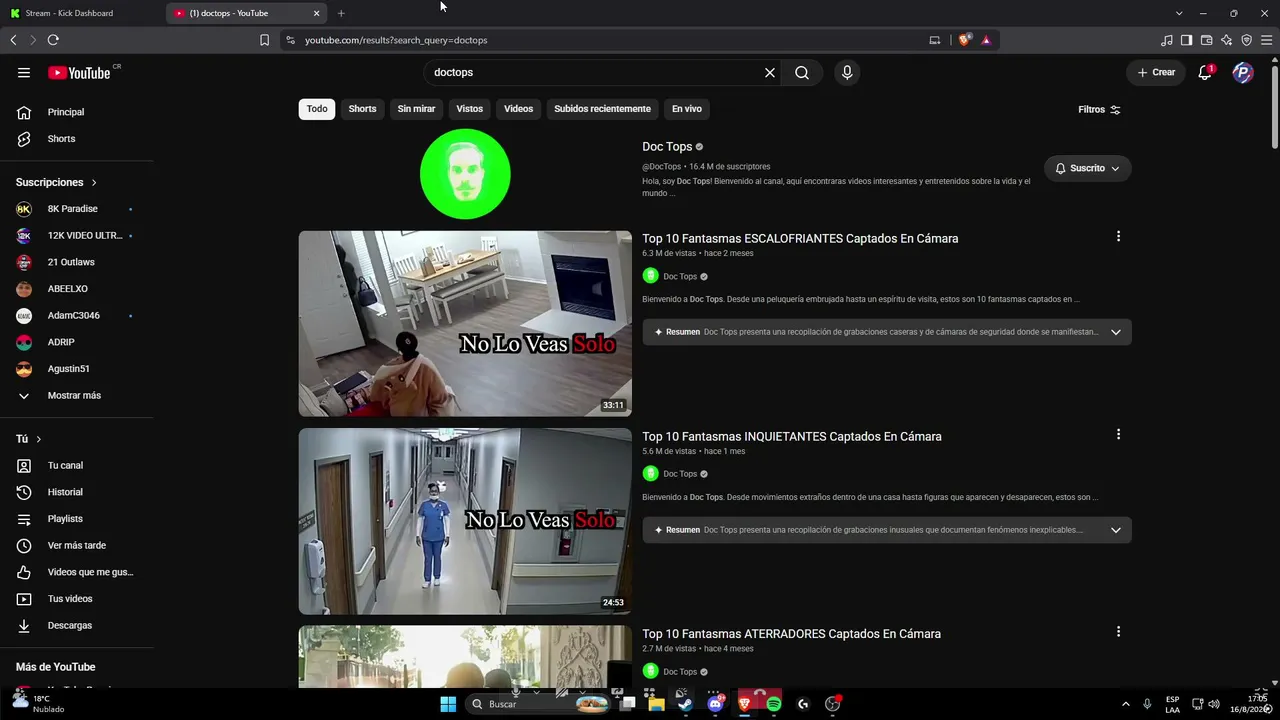Open Brave Shields icon in address bar
1280x720 pixels.
pos(965,40)
